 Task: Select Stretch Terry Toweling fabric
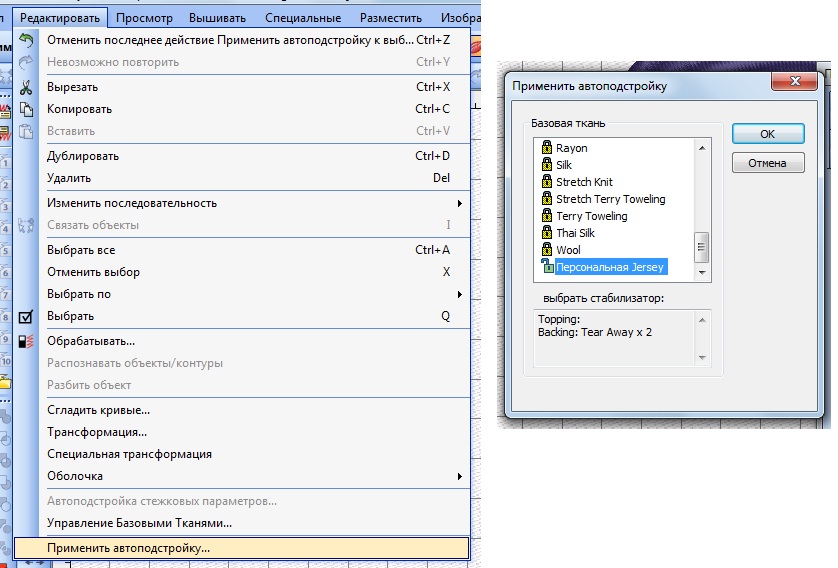610,199
